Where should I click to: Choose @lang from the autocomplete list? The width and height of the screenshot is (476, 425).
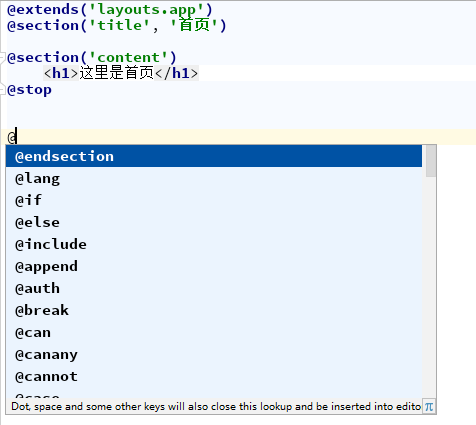(214, 178)
